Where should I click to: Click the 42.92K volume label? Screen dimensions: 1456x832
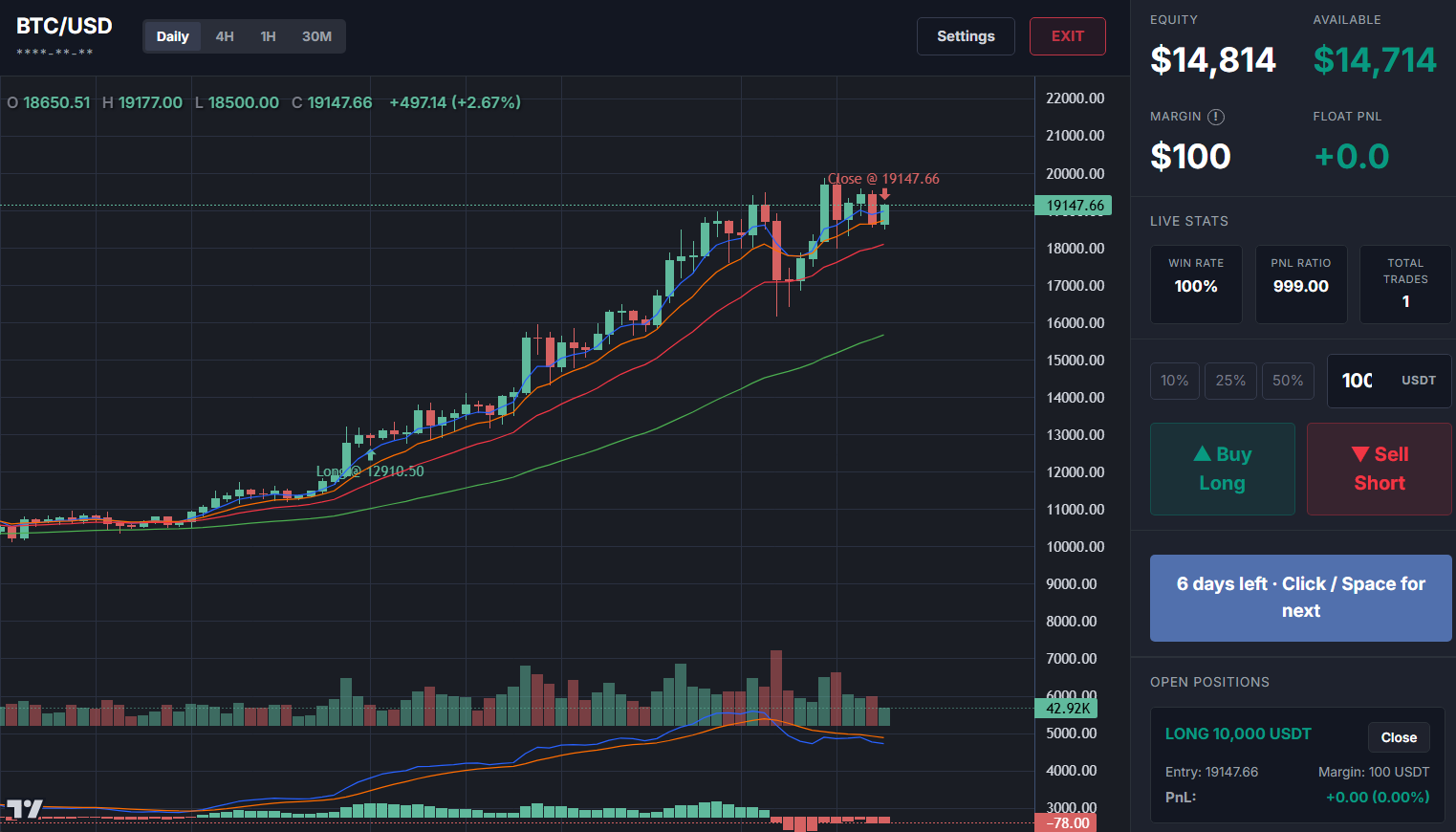[1066, 709]
